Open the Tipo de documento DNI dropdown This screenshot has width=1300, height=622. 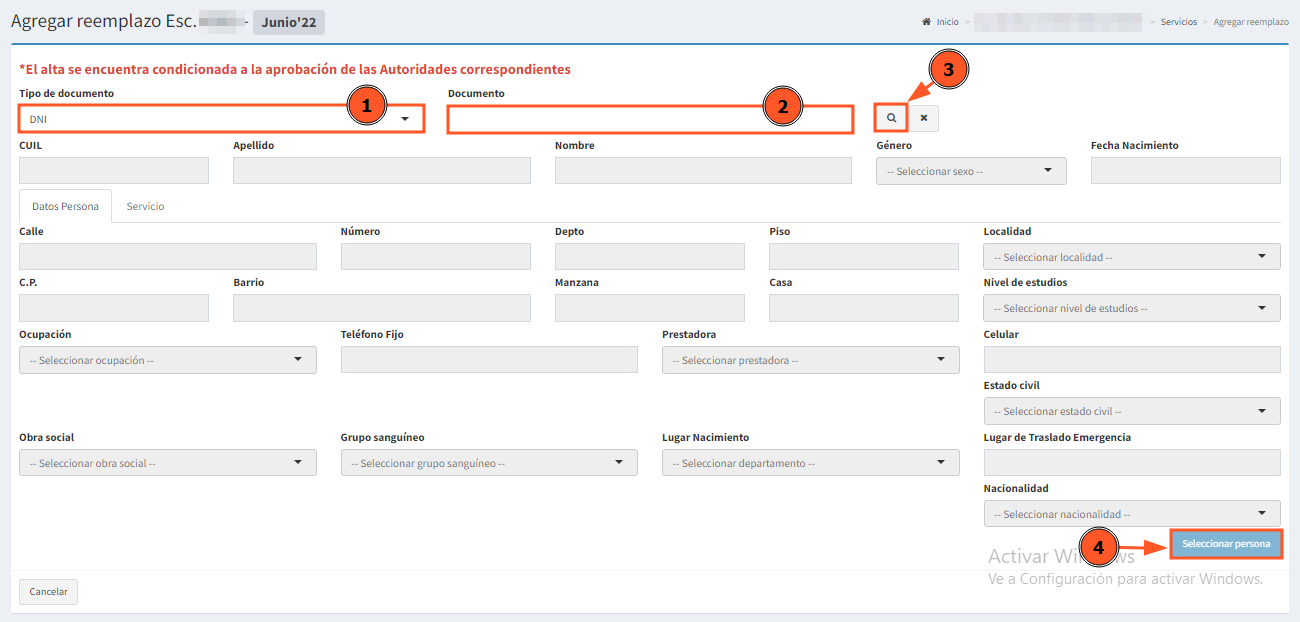point(221,119)
